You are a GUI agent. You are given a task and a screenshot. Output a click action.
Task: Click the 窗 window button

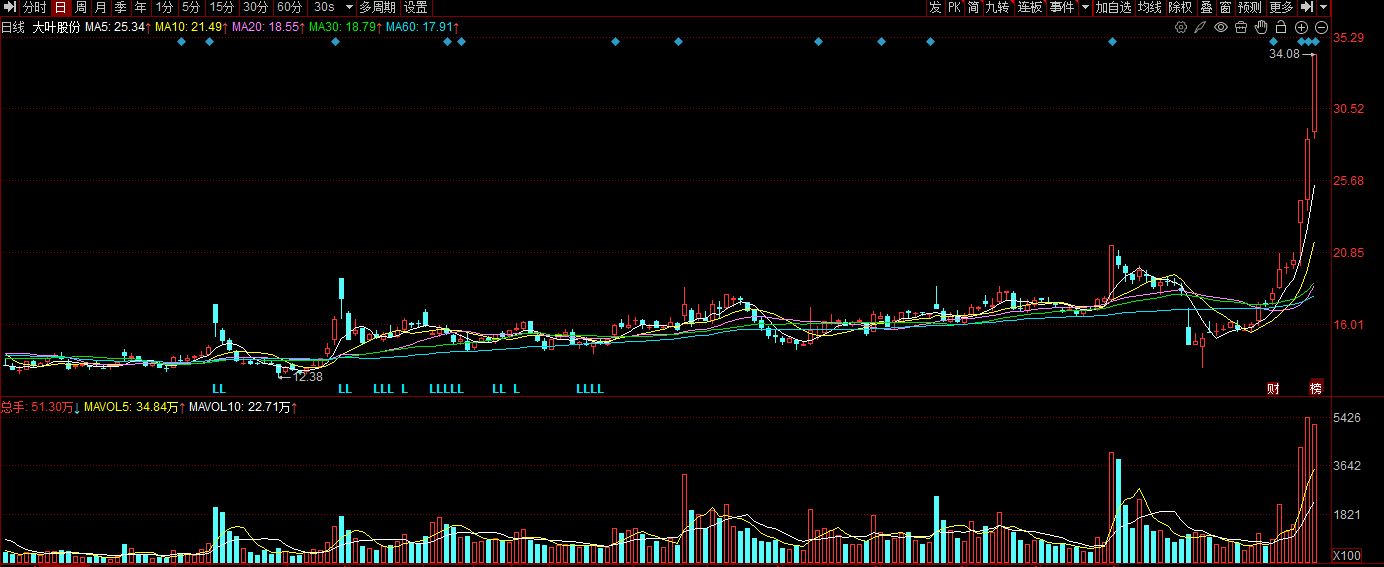1225,7
